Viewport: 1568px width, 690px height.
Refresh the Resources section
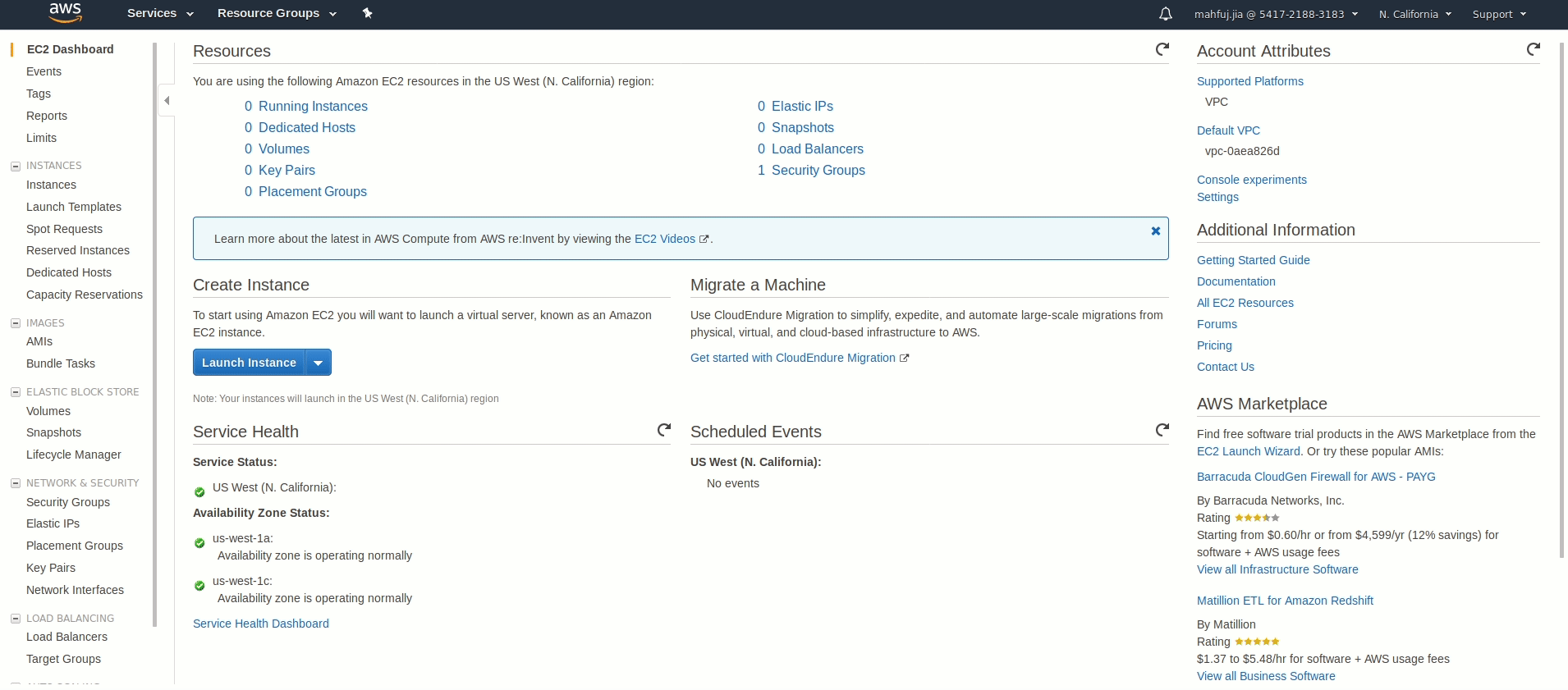tap(1162, 49)
